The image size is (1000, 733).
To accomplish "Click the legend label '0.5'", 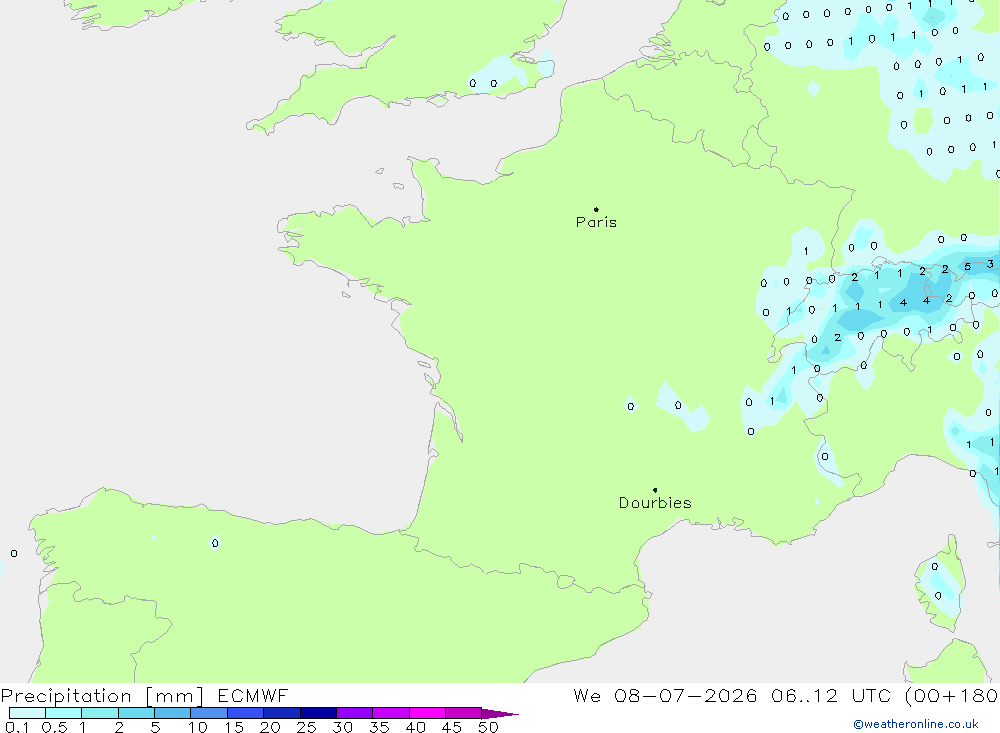I will (x=54, y=727).
